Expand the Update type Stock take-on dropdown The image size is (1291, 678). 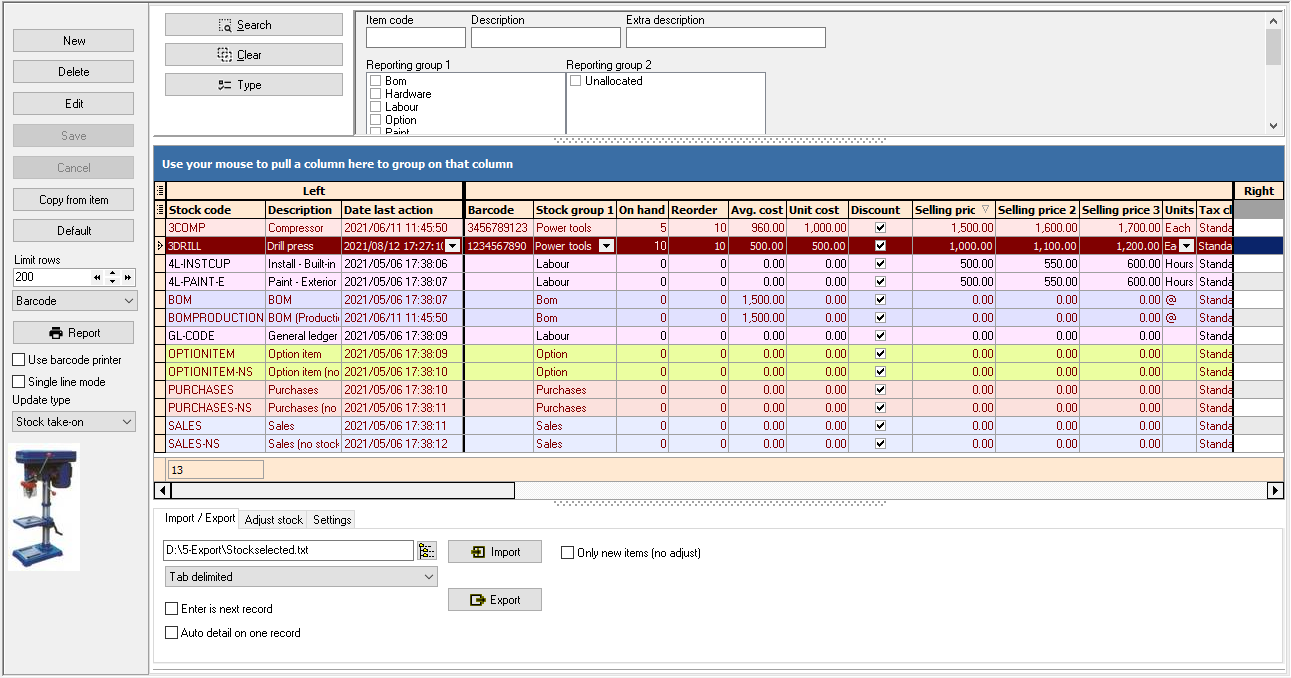[x=75, y=422]
